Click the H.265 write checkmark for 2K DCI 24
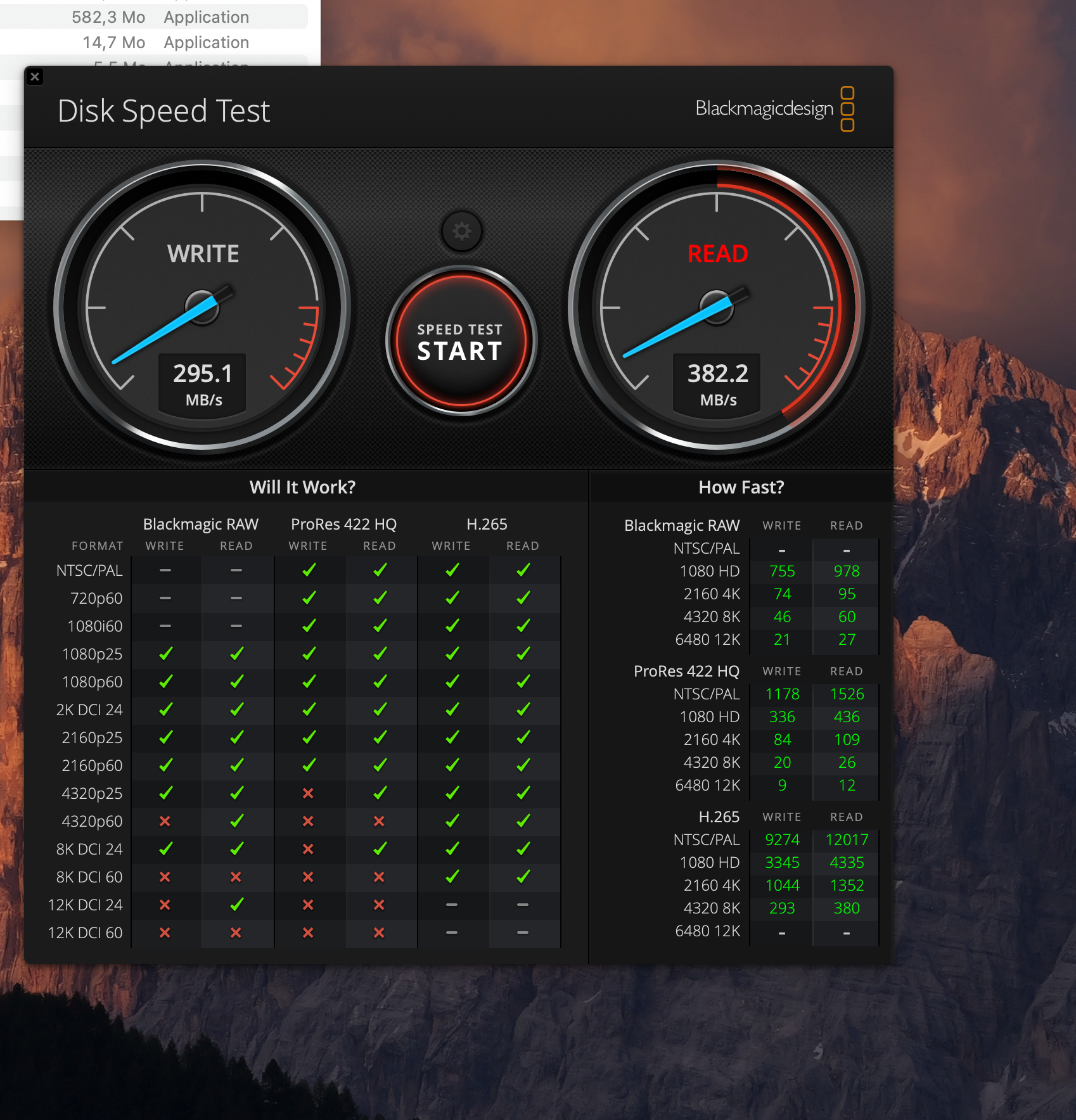Image resolution: width=1076 pixels, height=1120 pixels. (452, 710)
